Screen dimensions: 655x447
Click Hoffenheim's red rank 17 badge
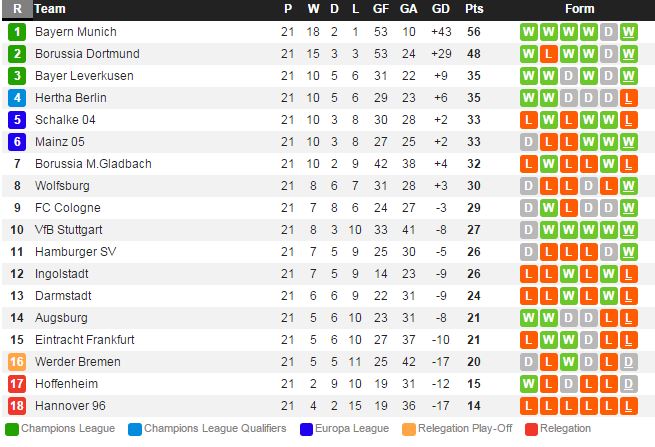tap(17, 384)
